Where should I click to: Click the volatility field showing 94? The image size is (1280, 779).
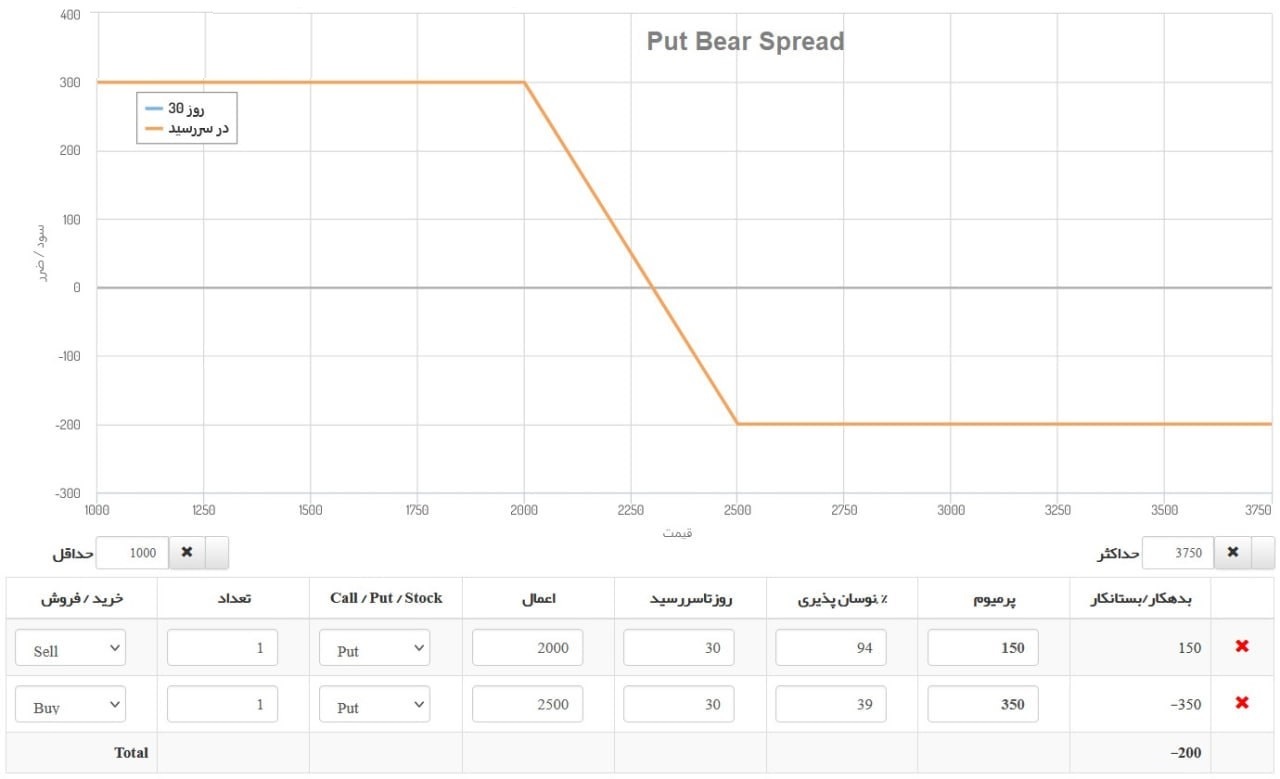pyautogui.click(x=831, y=648)
